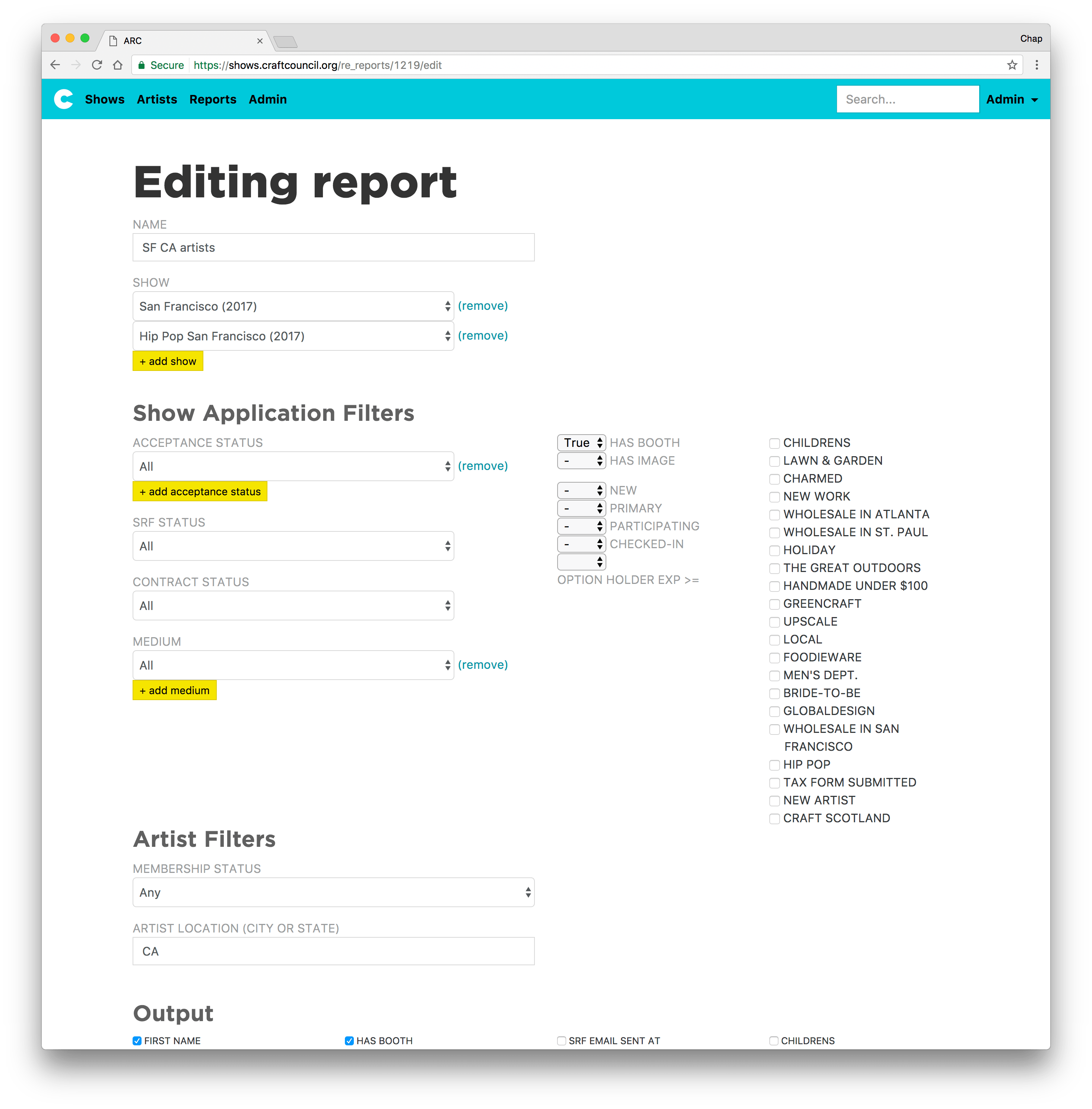
Task: Open the New filter selector
Action: click(581, 490)
